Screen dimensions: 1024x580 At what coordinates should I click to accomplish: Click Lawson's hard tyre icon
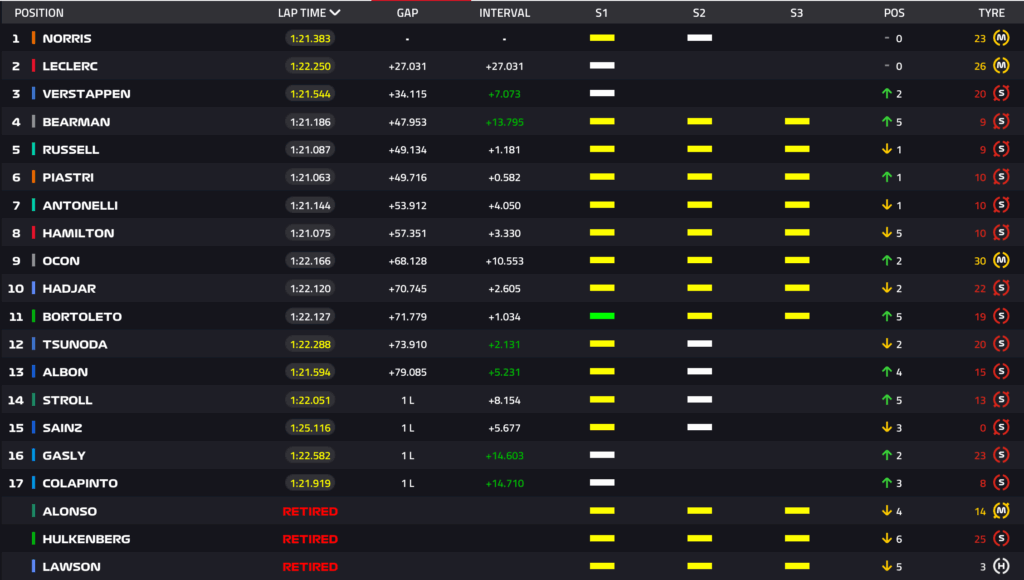click(1001, 567)
